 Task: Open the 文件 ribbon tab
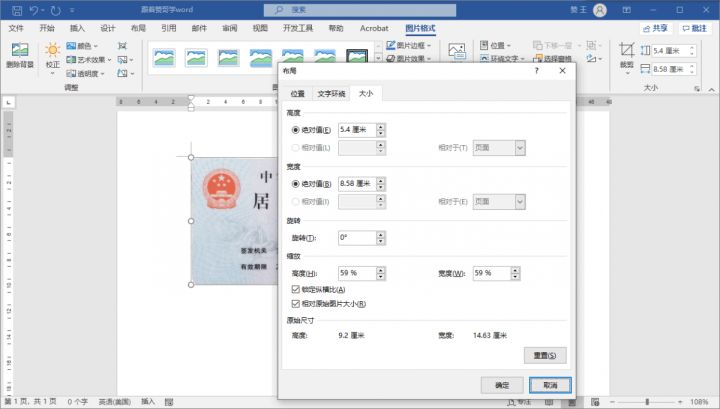[x=16, y=28]
